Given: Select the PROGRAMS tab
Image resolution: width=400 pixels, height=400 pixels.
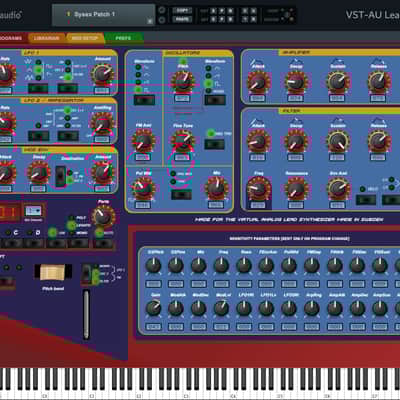Looking at the screenshot, I should point(11,38).
